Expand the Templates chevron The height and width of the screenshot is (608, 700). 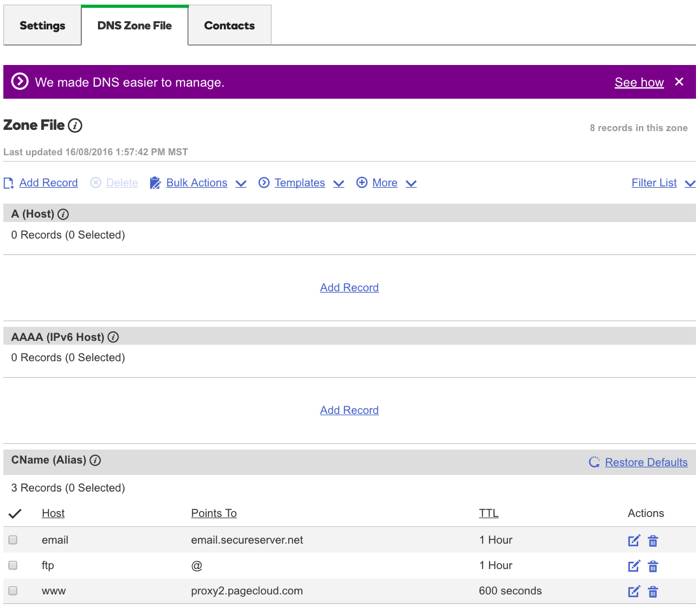tap(339, 183)
